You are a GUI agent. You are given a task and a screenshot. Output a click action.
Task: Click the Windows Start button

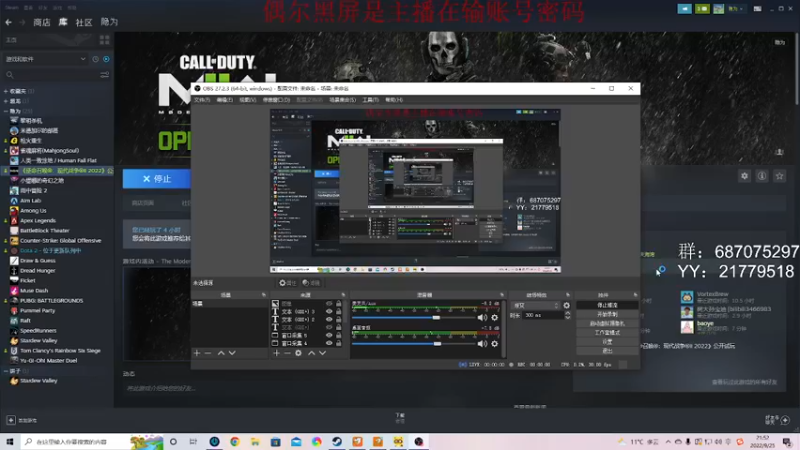pyautogui.click(x=10, y=442)
